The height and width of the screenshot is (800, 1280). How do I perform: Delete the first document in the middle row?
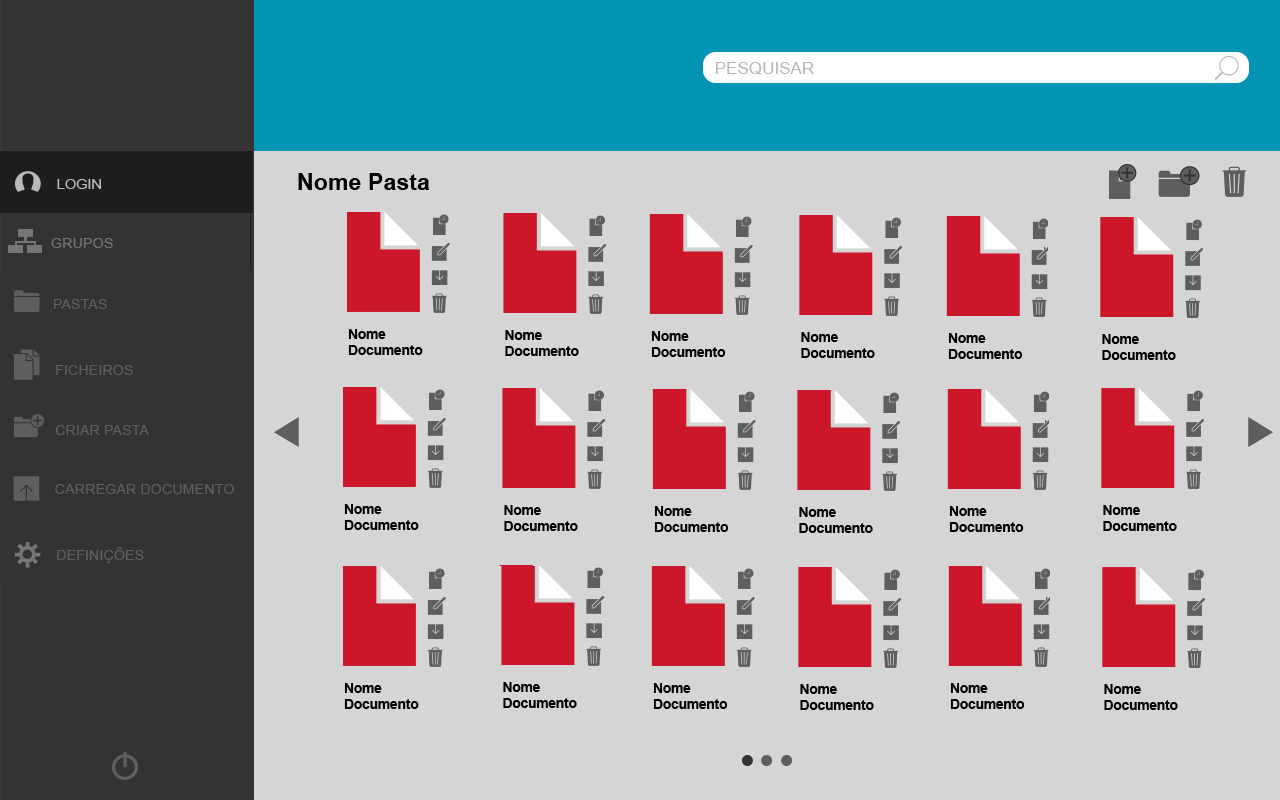[x=435, y=478]
